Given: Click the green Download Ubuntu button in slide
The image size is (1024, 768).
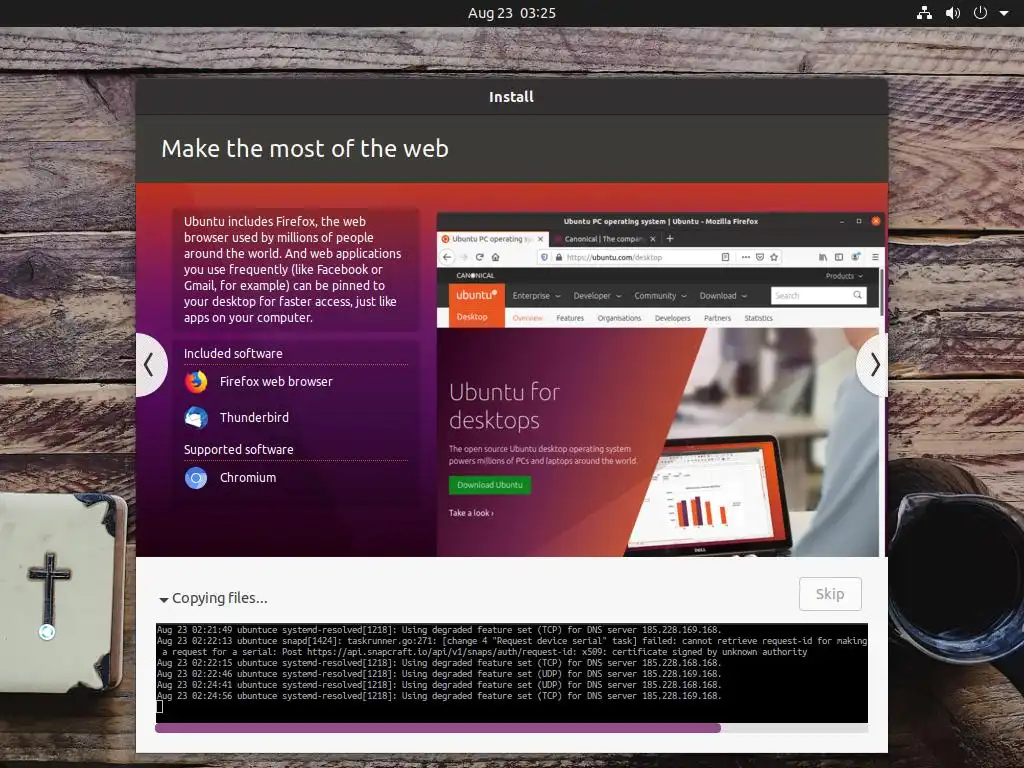Looking at the screenshot, I should (490, 485).
